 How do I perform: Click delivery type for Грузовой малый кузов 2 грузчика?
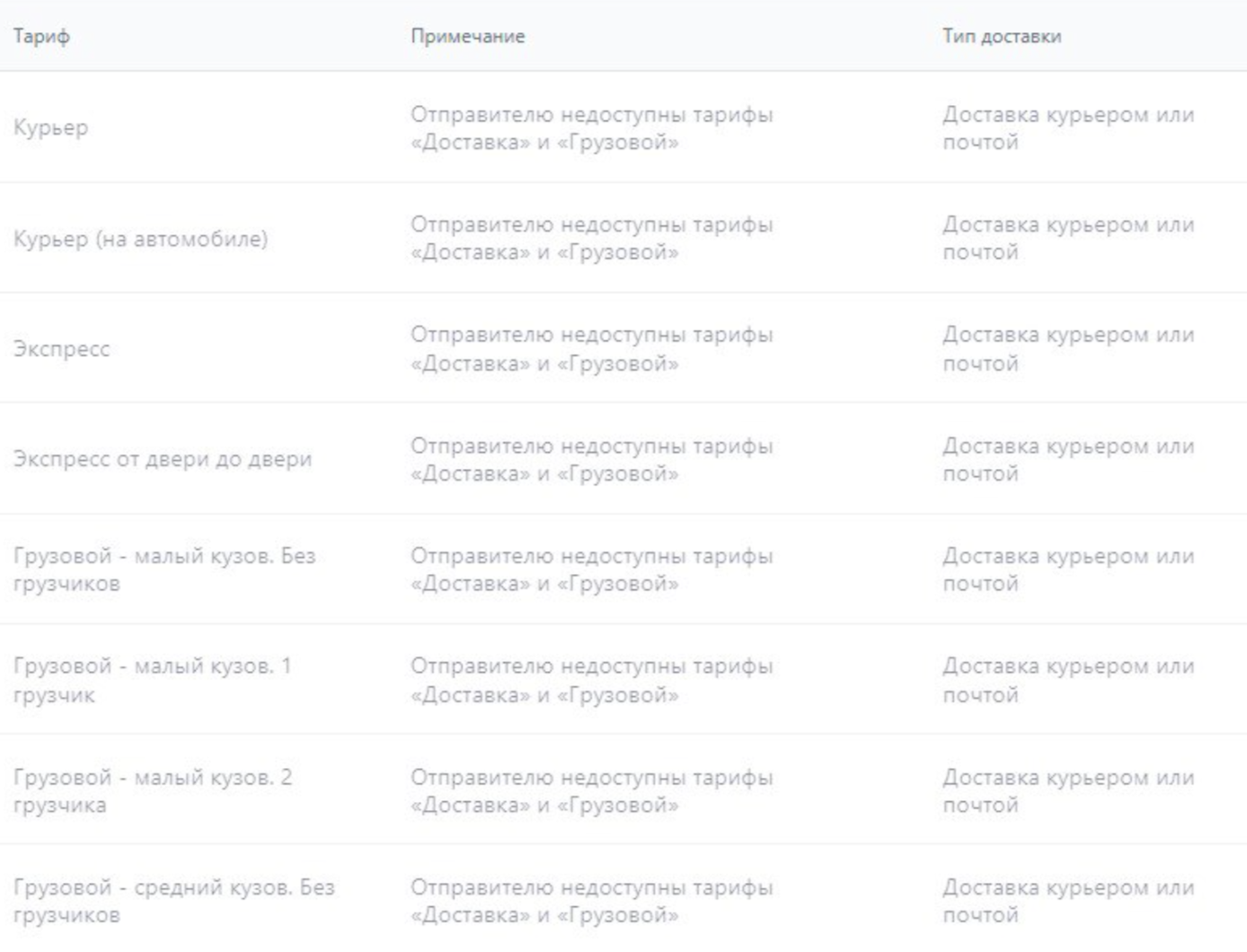pyautogui.click(x=1068, y=790)
